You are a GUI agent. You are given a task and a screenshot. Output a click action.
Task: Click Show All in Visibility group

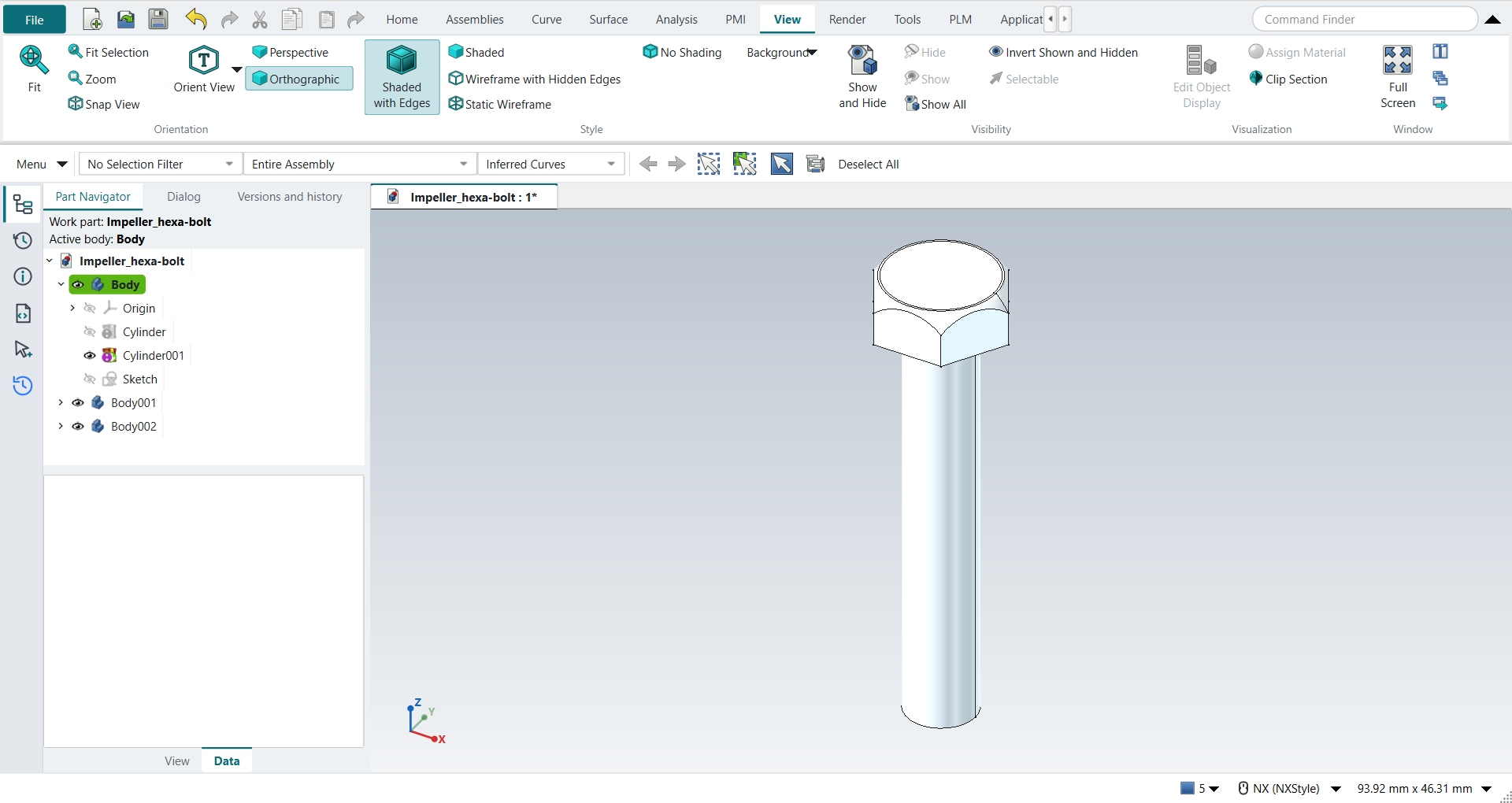(x=936, y=104)
